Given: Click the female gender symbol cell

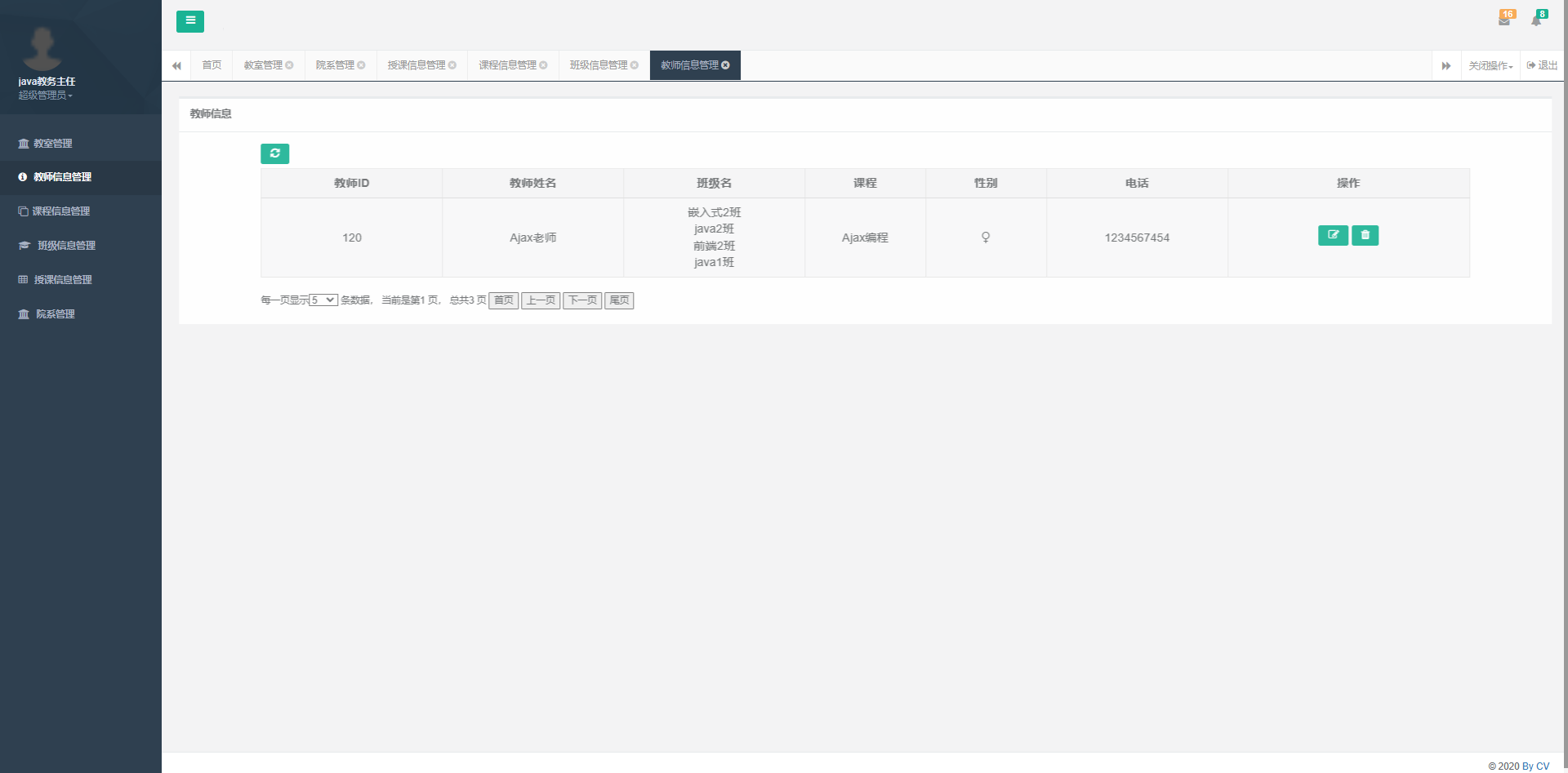Looking at the screenshot, I should point(987,238).
